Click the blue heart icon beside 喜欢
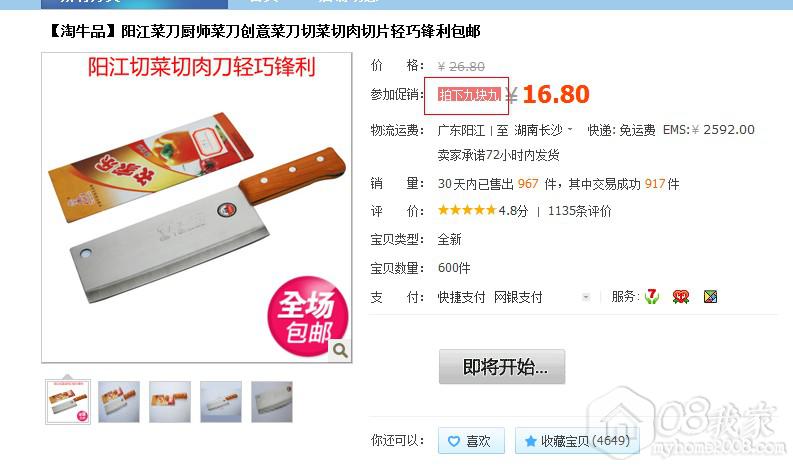Screen dimensions: 793x465 click(x=454, y=441)
